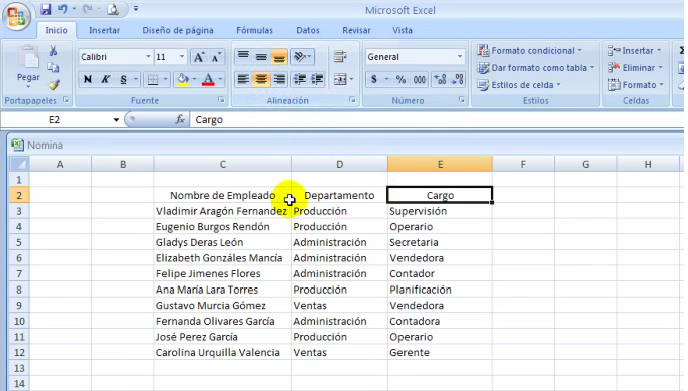Toggle top vertical alignment
Image resolution: width=688 pixels, height=391 pixels.
[x=243, y=57]
